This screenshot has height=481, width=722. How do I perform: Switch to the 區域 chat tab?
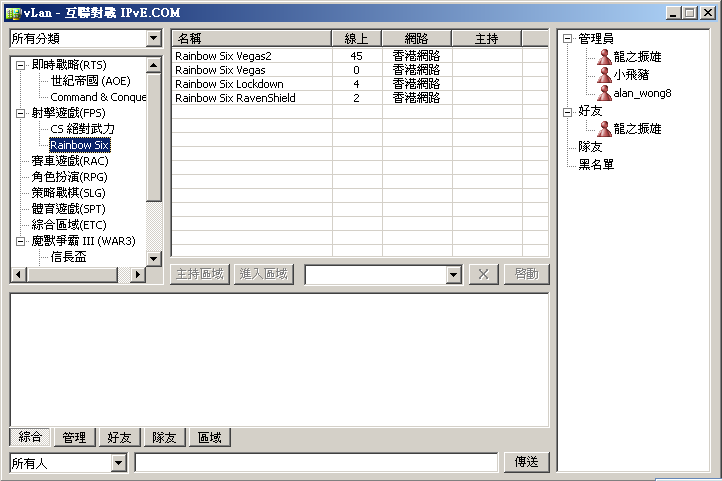coord(210,437)
